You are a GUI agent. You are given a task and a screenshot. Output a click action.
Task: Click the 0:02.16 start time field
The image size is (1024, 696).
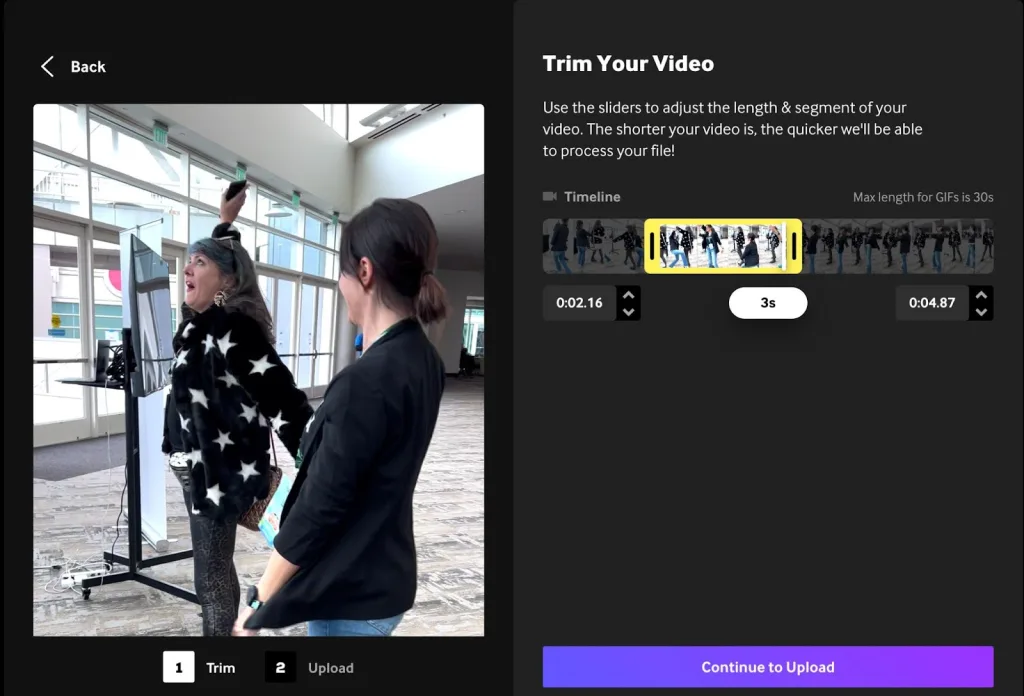580,302
